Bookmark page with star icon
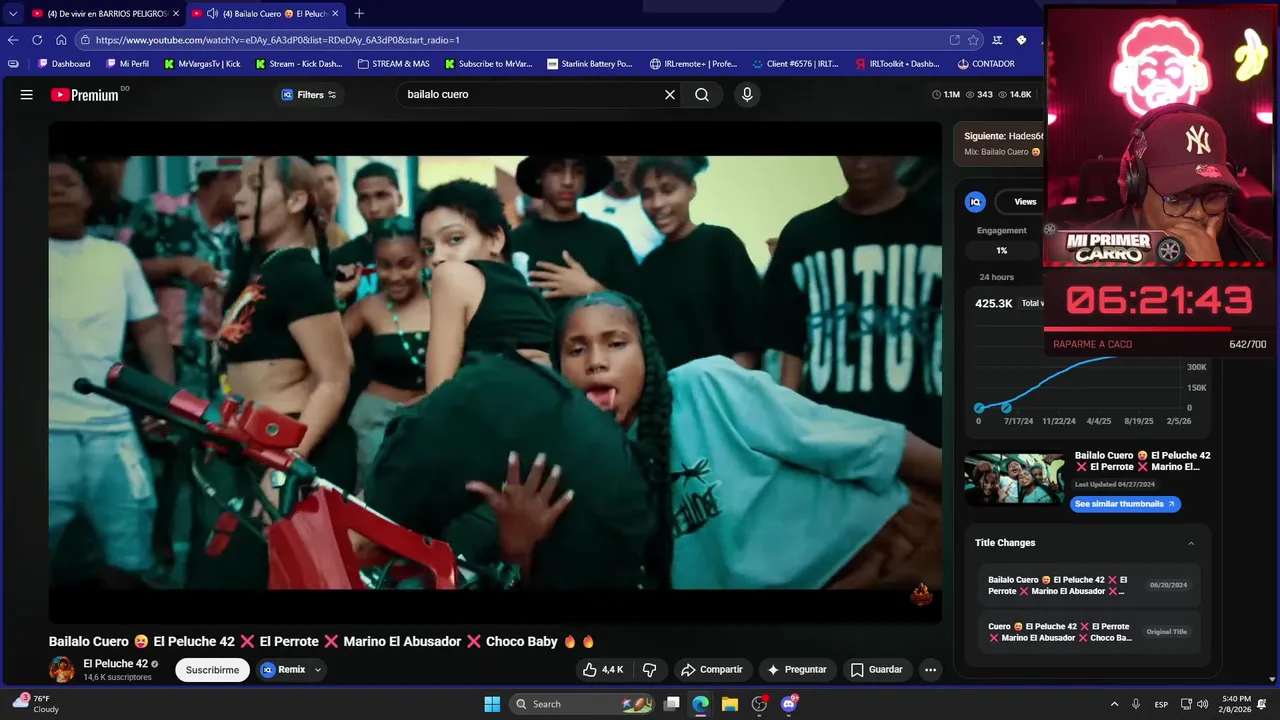 pyautogui.click(x=973, y=40)
